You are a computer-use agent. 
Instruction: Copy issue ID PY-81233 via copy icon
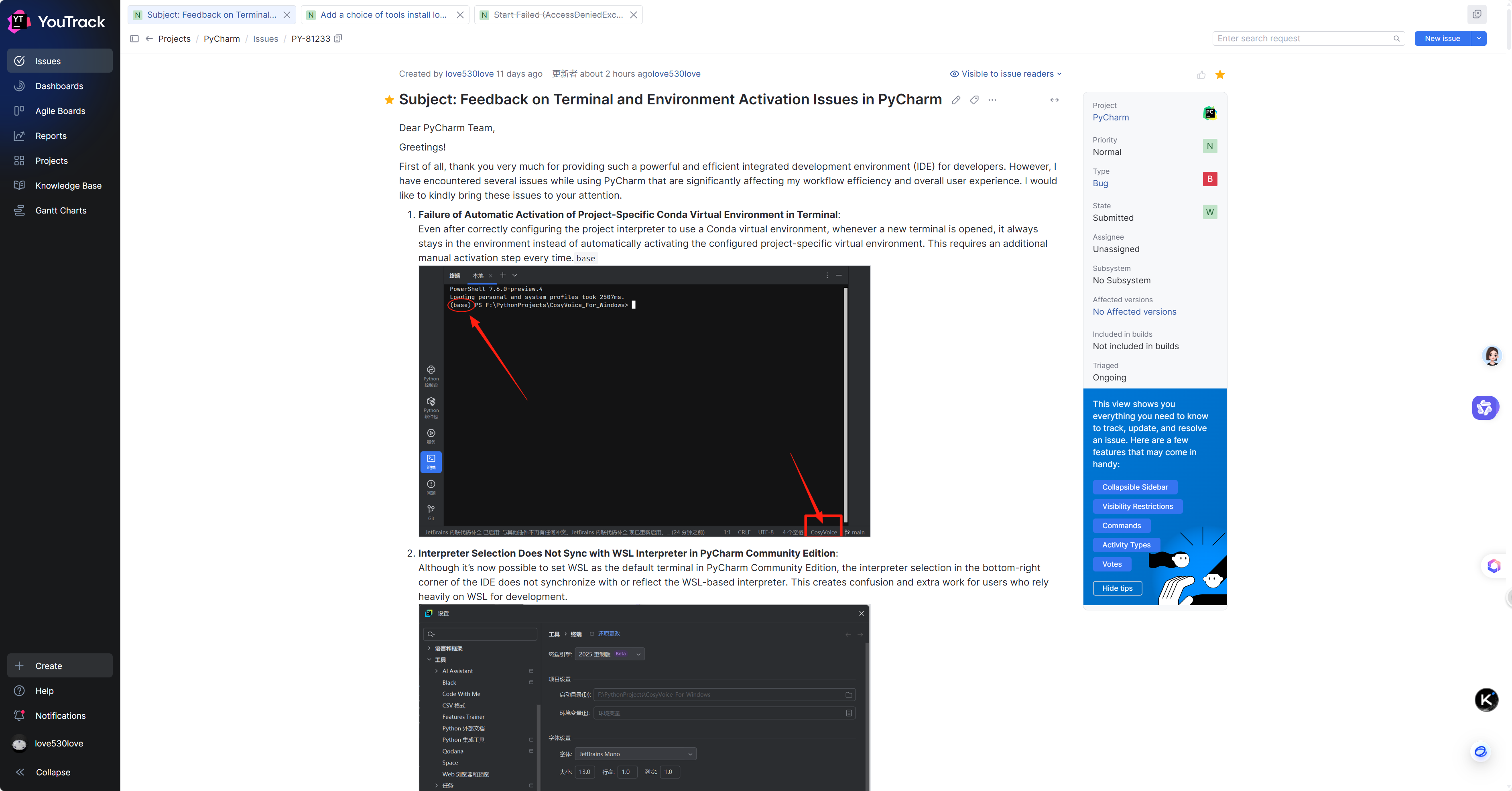point(338,39)
